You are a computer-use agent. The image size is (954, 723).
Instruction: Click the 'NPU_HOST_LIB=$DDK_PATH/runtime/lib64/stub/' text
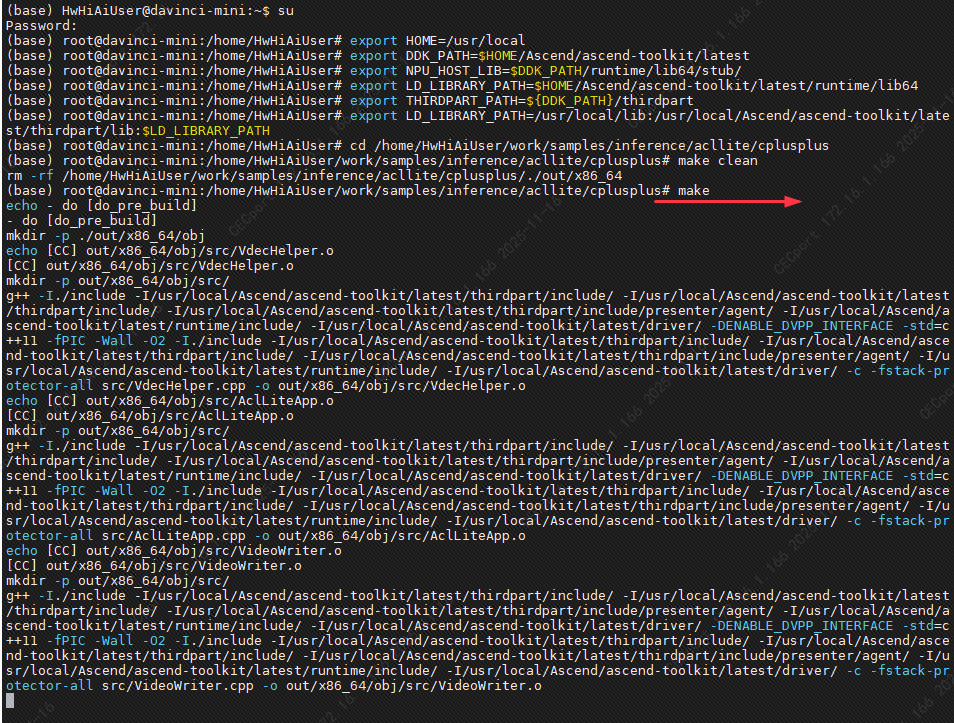pos(574,71)
